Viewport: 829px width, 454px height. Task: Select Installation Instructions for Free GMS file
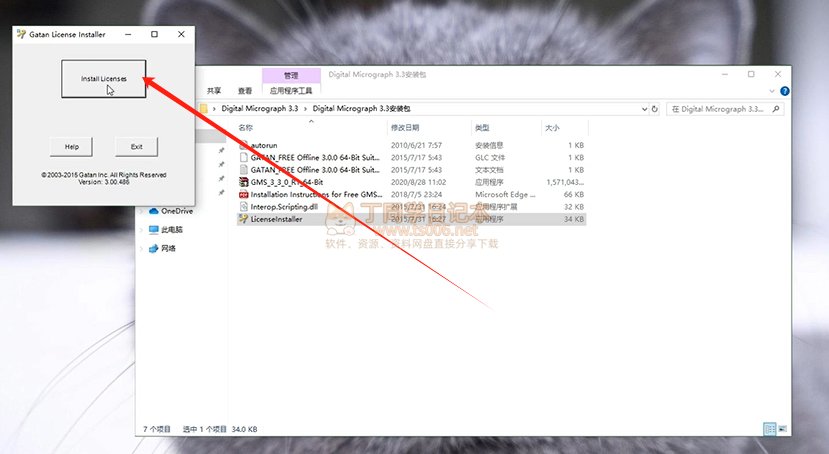point(316,194)
